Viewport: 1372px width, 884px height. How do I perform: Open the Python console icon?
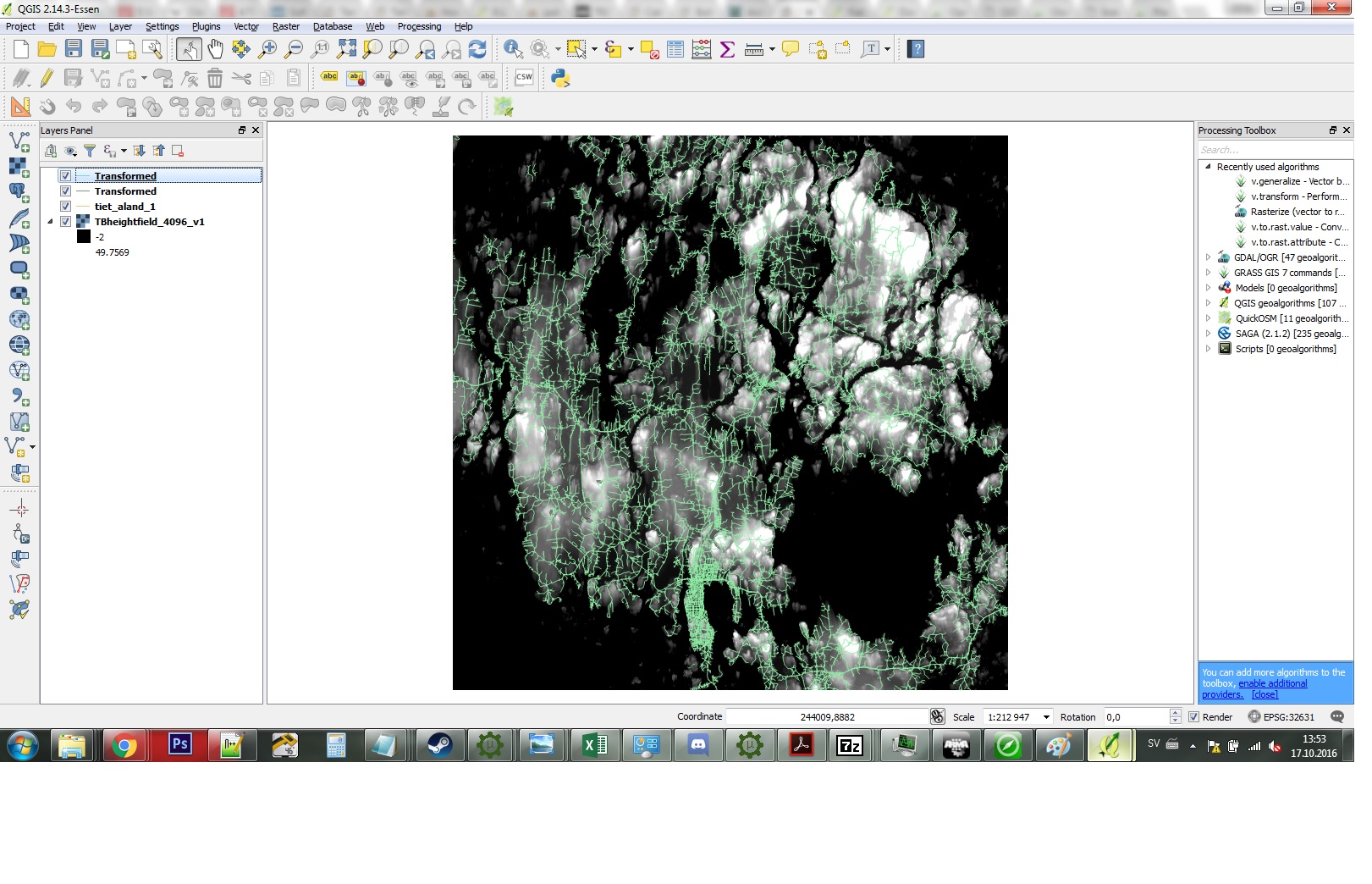(560, 78)
